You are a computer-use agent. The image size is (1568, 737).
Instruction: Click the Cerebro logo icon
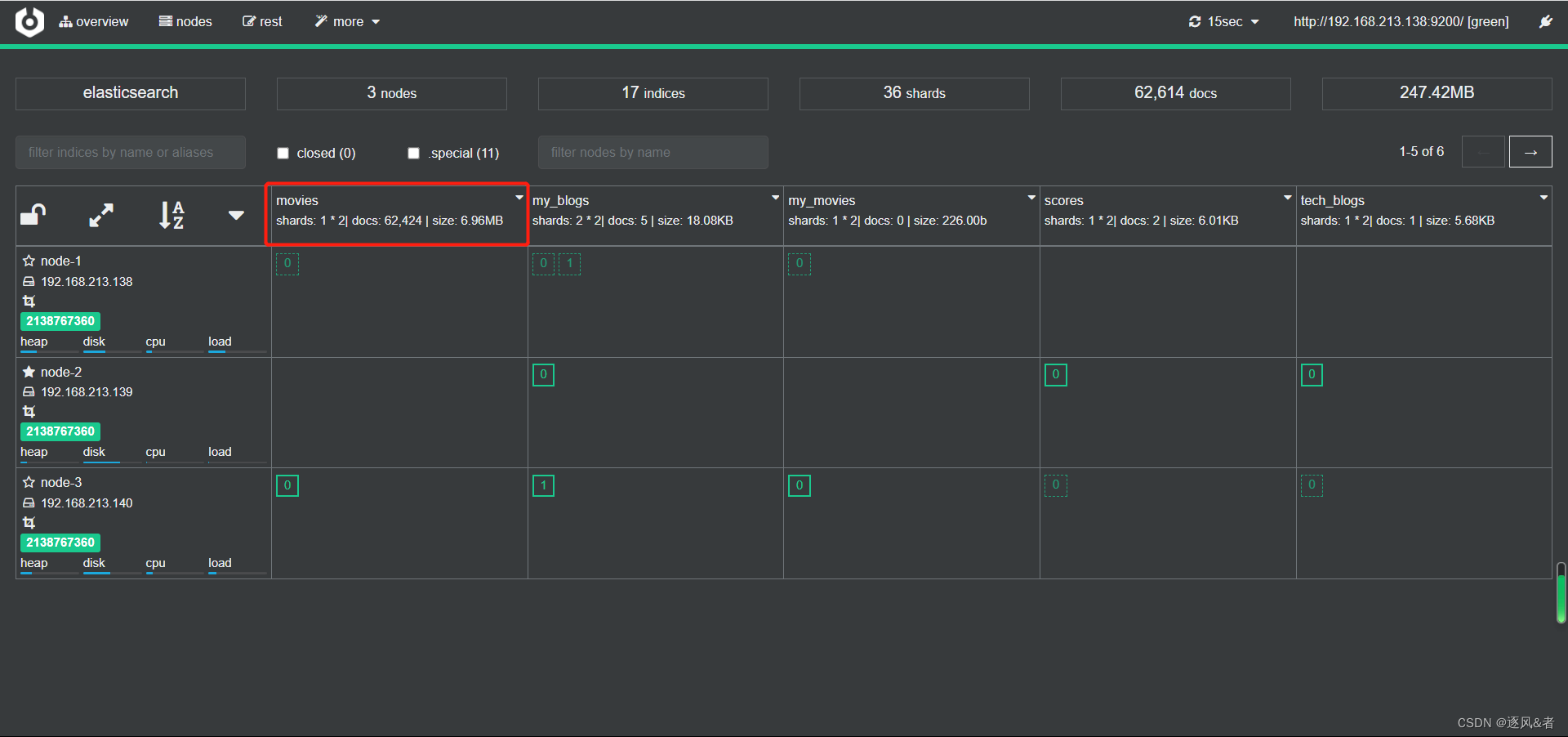[x=29, y=21]
